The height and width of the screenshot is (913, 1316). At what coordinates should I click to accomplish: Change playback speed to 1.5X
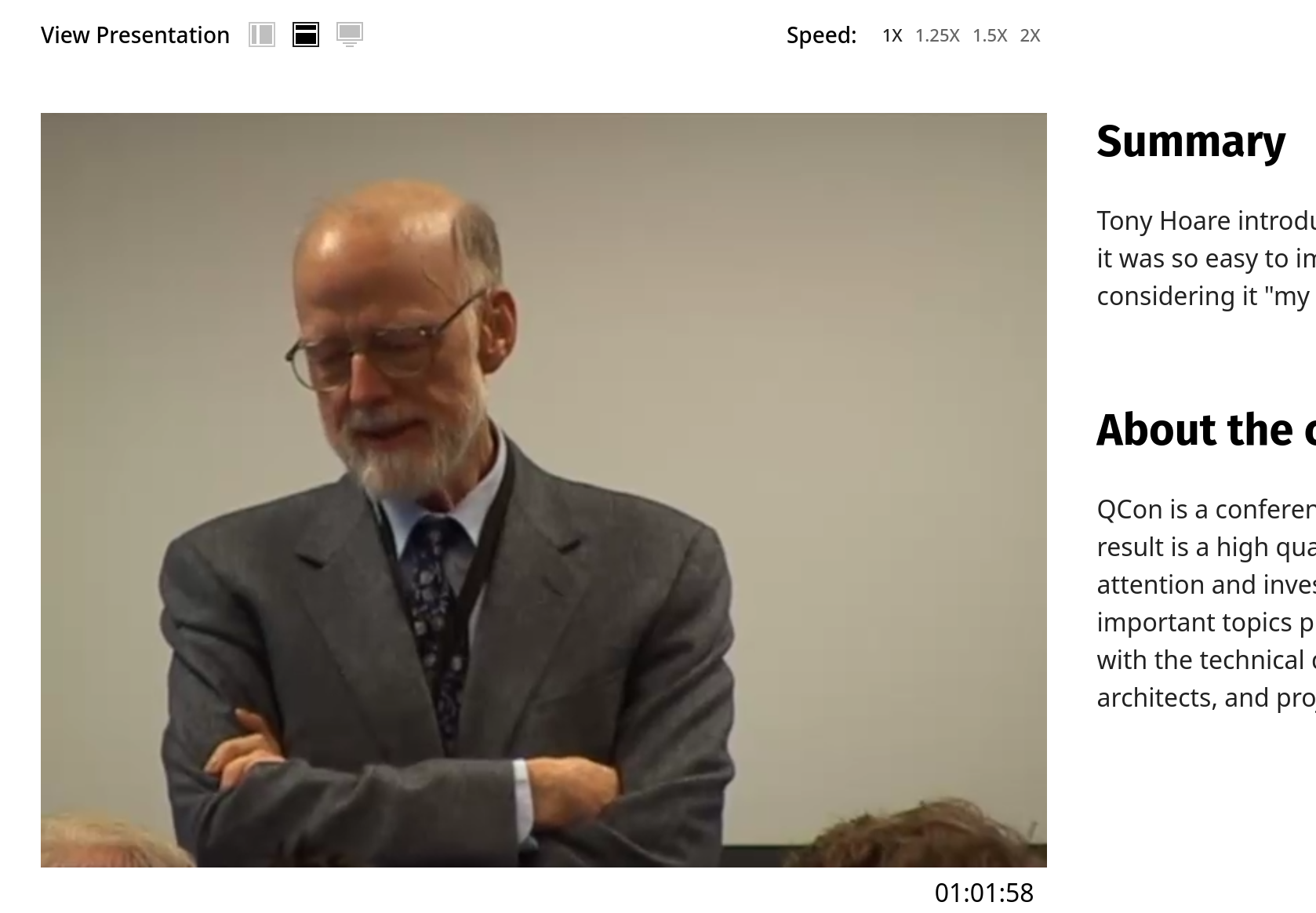[990, 35]
